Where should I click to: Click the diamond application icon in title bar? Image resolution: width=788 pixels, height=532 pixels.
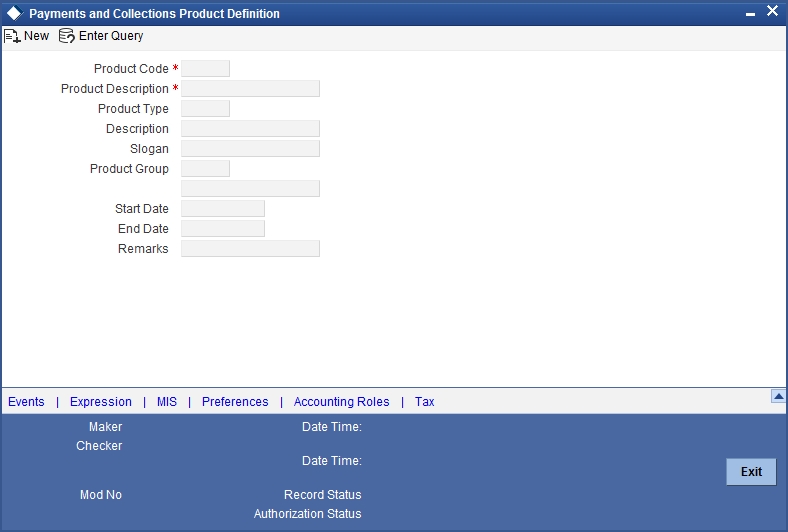coord(15,14)
